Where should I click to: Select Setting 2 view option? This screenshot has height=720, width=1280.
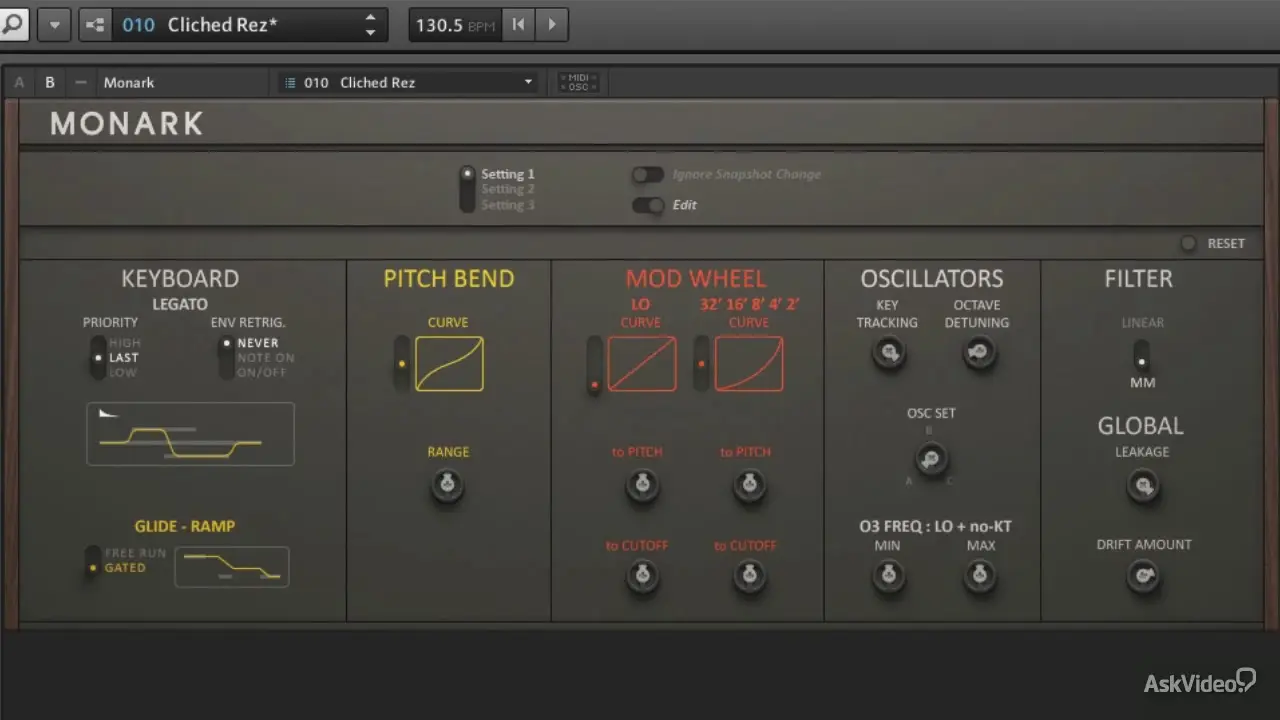[507, 189]
